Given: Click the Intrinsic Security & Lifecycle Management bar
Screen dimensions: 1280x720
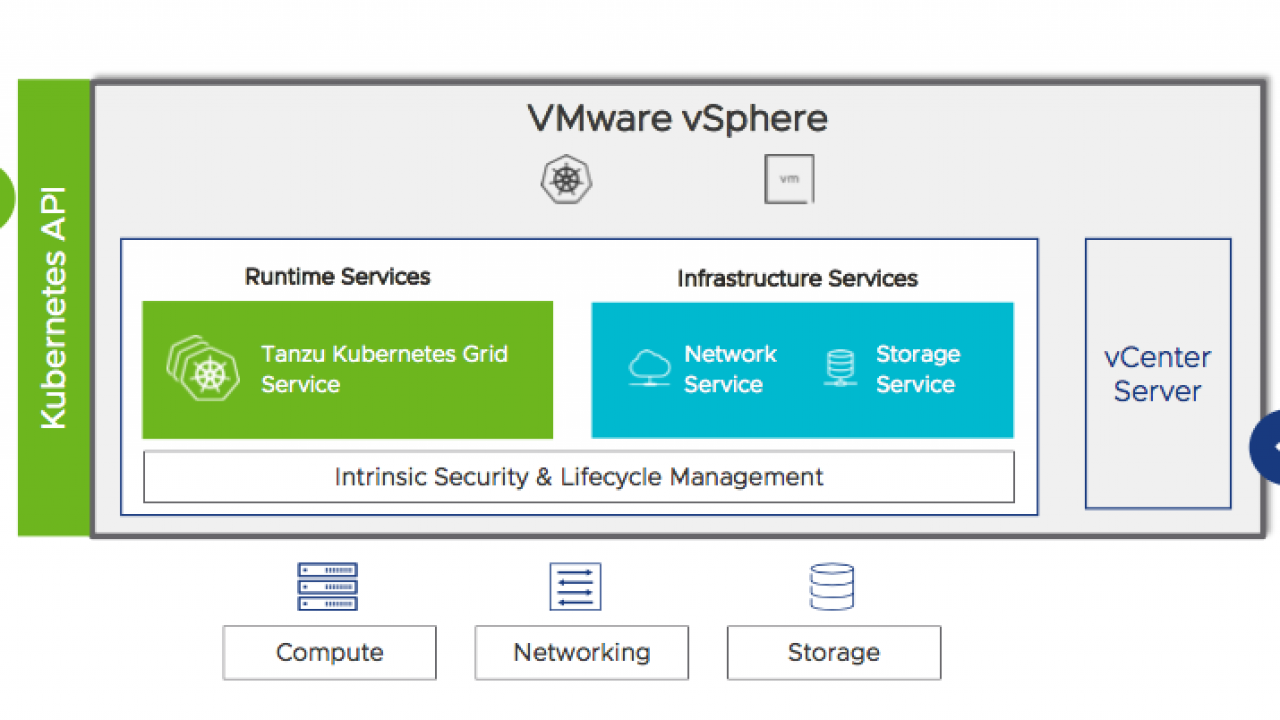Looking at the screenshot, I should point(579,477).
